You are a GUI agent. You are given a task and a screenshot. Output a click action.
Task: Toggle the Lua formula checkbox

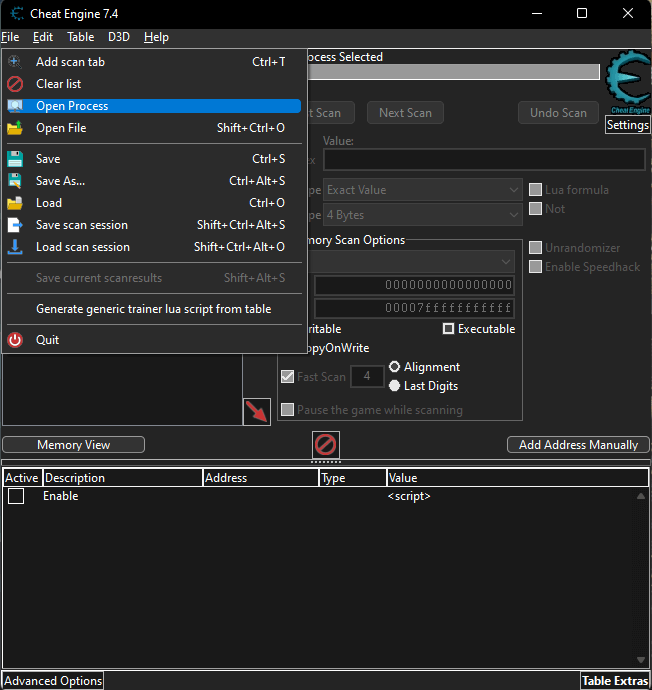pos(535,190)
